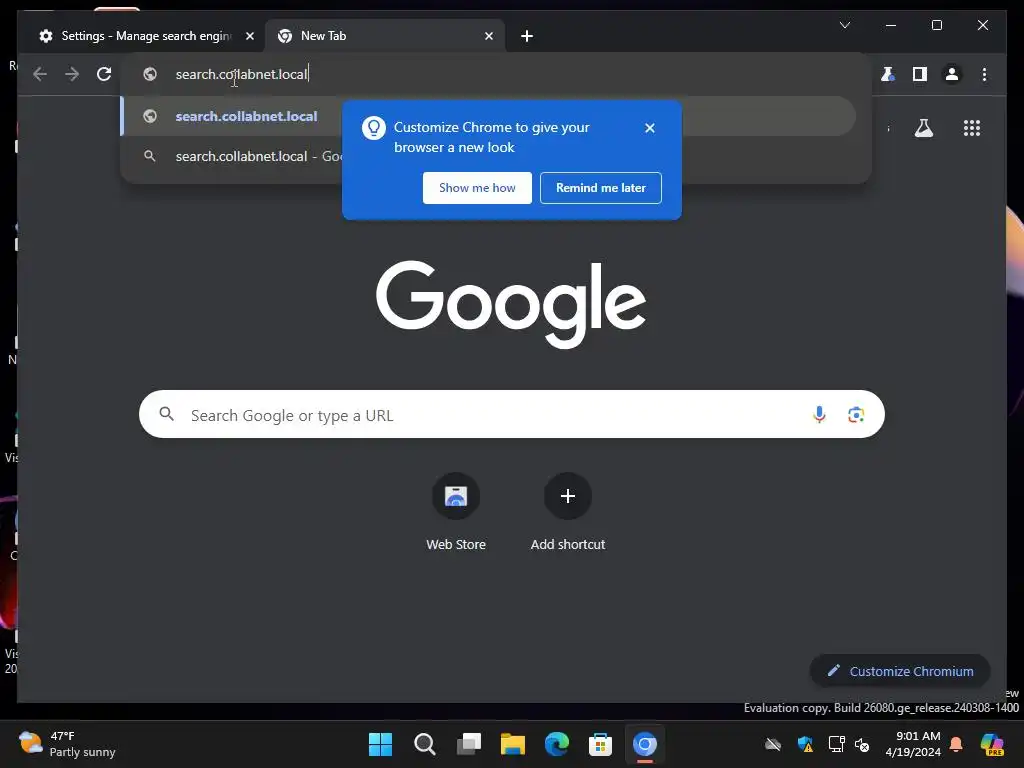Click the globe icon in the address bar
This screenshot has width=1024, height=768.
coord(150,74)
